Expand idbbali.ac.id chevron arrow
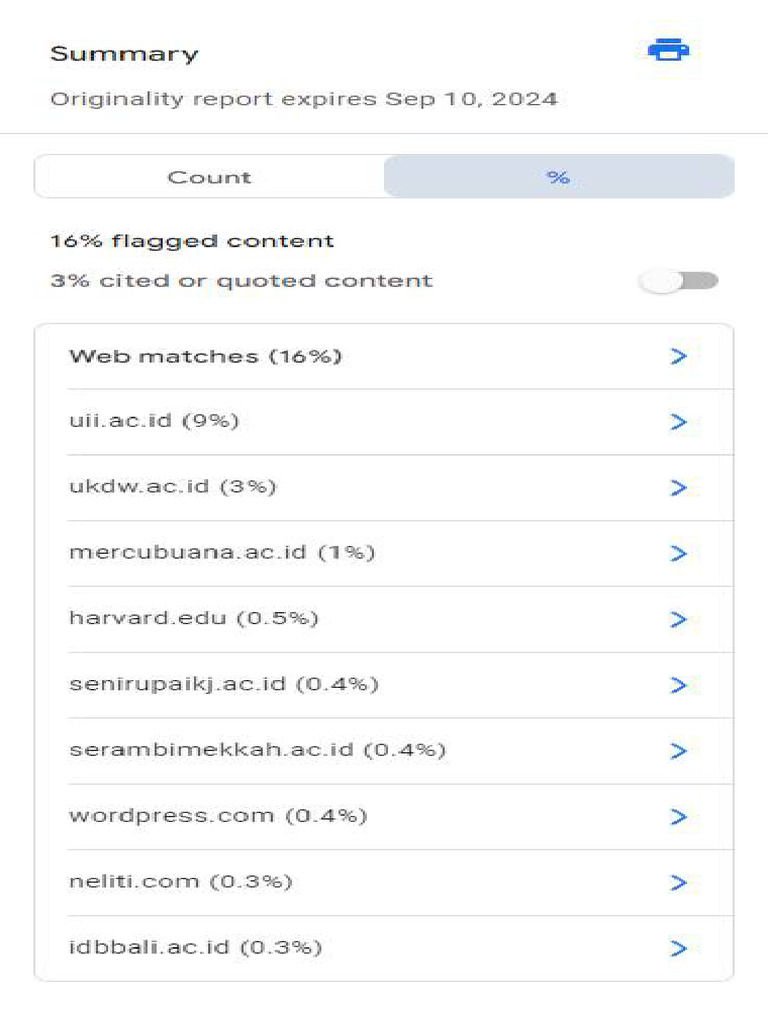The image size is (768, 1024). pos(678,948)
